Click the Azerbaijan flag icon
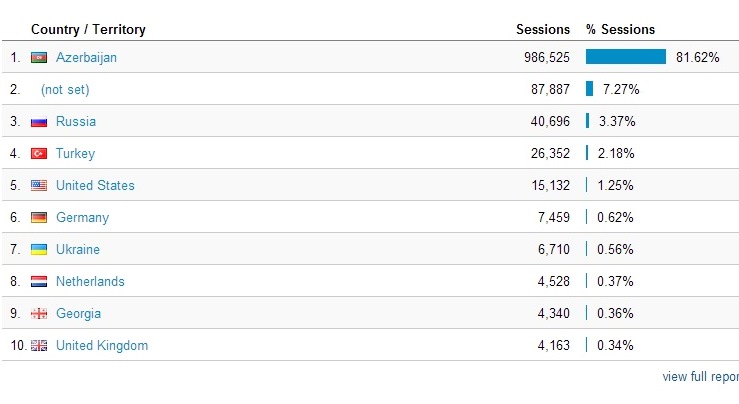 click(x=39, y=58)
